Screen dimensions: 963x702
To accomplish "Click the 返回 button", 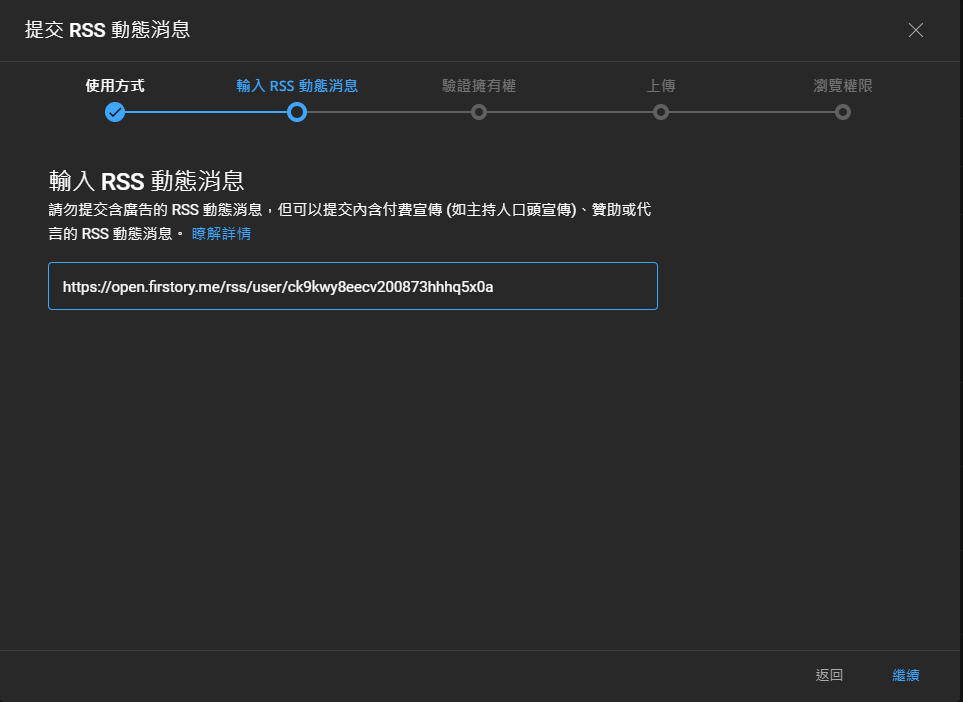I will (x=829, y=675).
